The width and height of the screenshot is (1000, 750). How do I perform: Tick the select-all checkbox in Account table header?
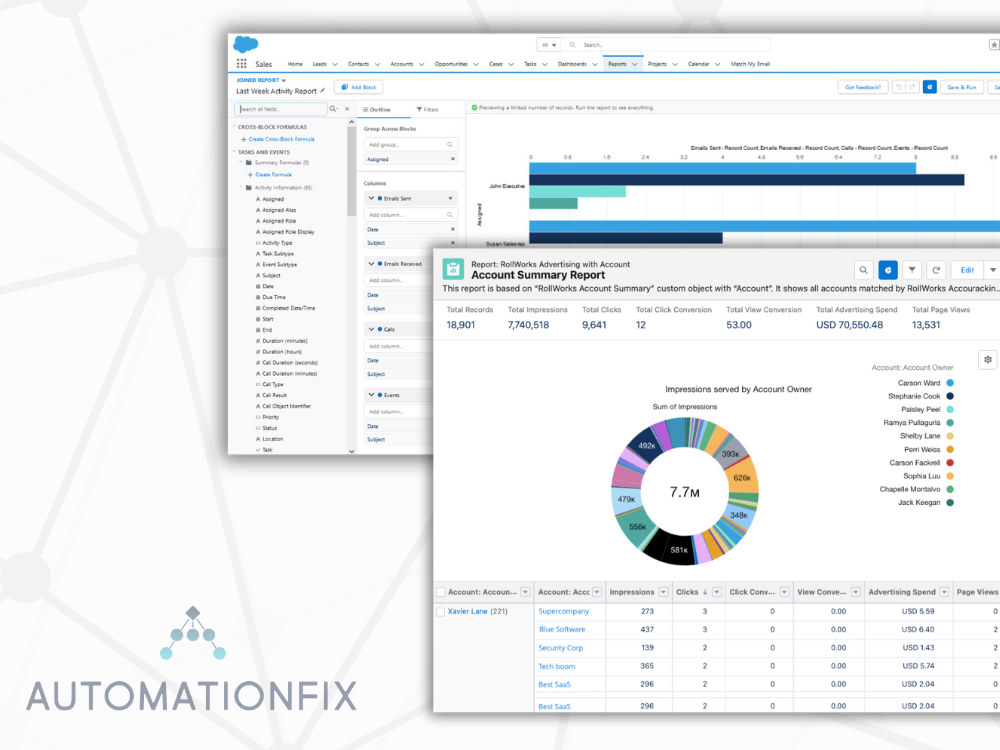point(440,592)
